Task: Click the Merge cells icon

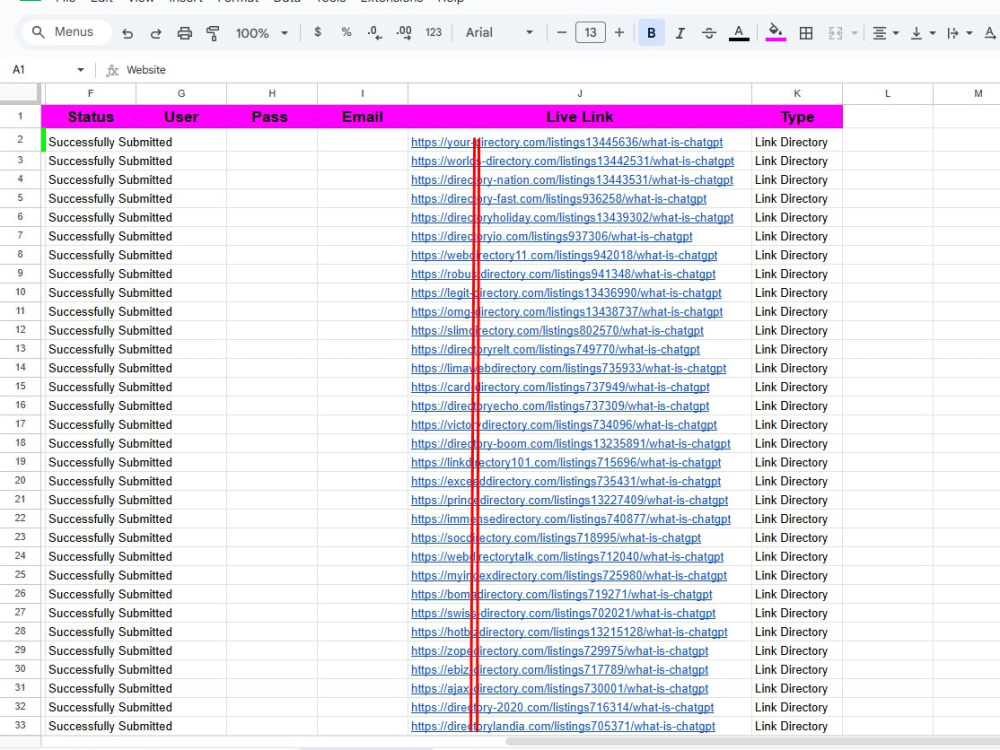Action: coord(835,33)
